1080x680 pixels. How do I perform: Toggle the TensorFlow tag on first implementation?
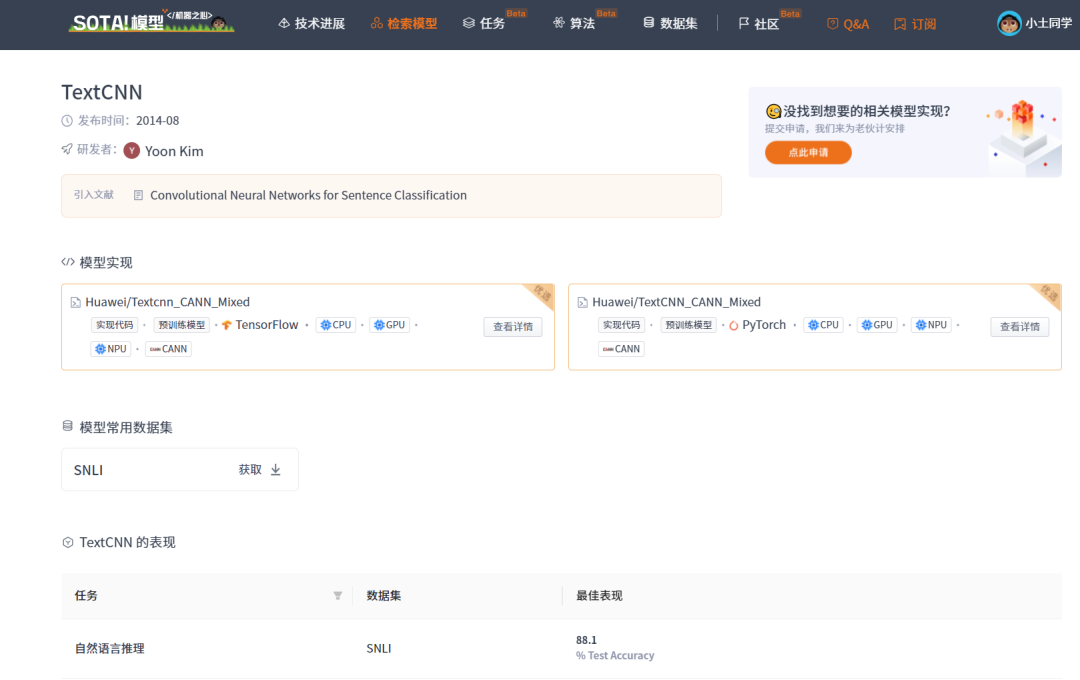pos(261,324)
